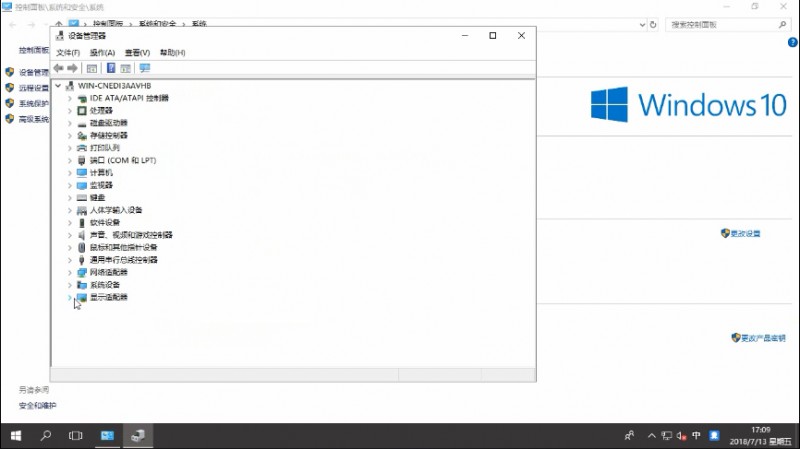This screenshot has width=800, height=449.
Task: Click the 通用串行总线控制器 USB icon
Action: (x=82, y=260)
